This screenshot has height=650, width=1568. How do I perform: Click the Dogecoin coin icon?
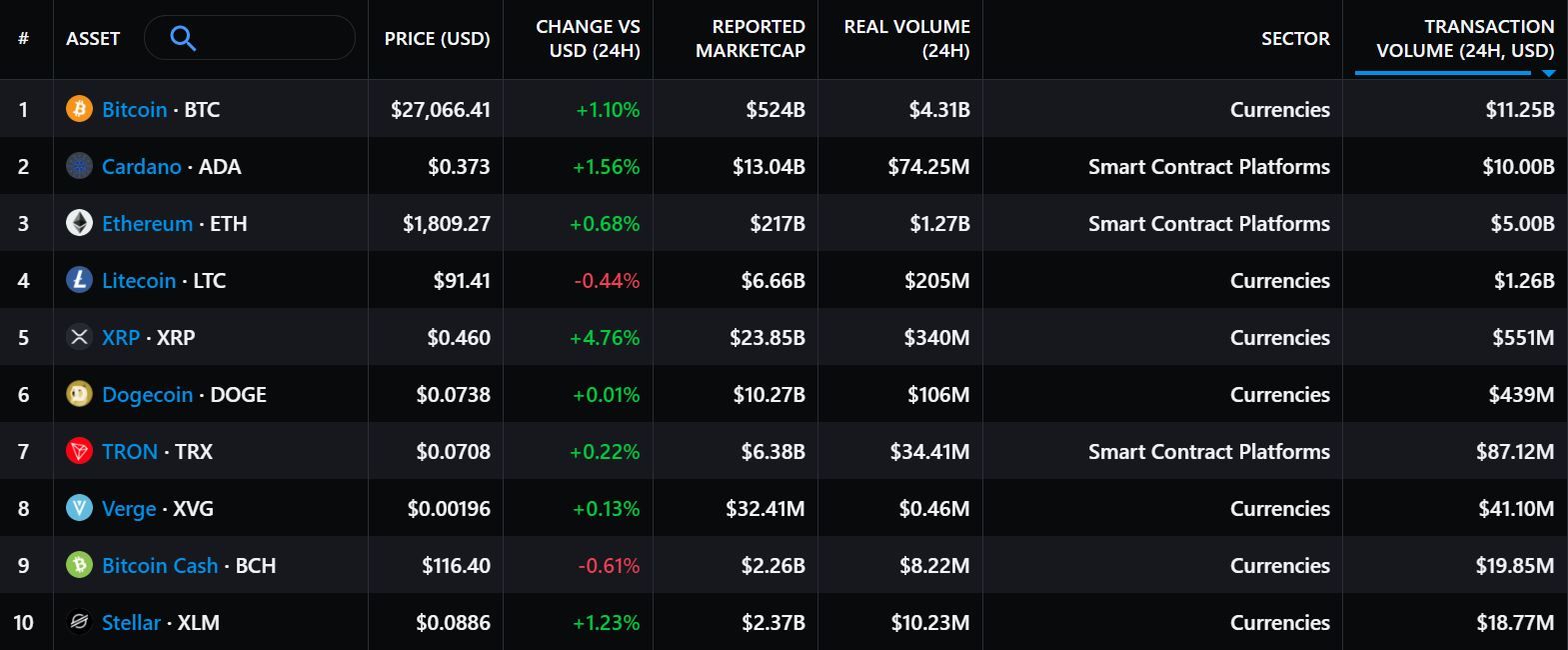79,394
